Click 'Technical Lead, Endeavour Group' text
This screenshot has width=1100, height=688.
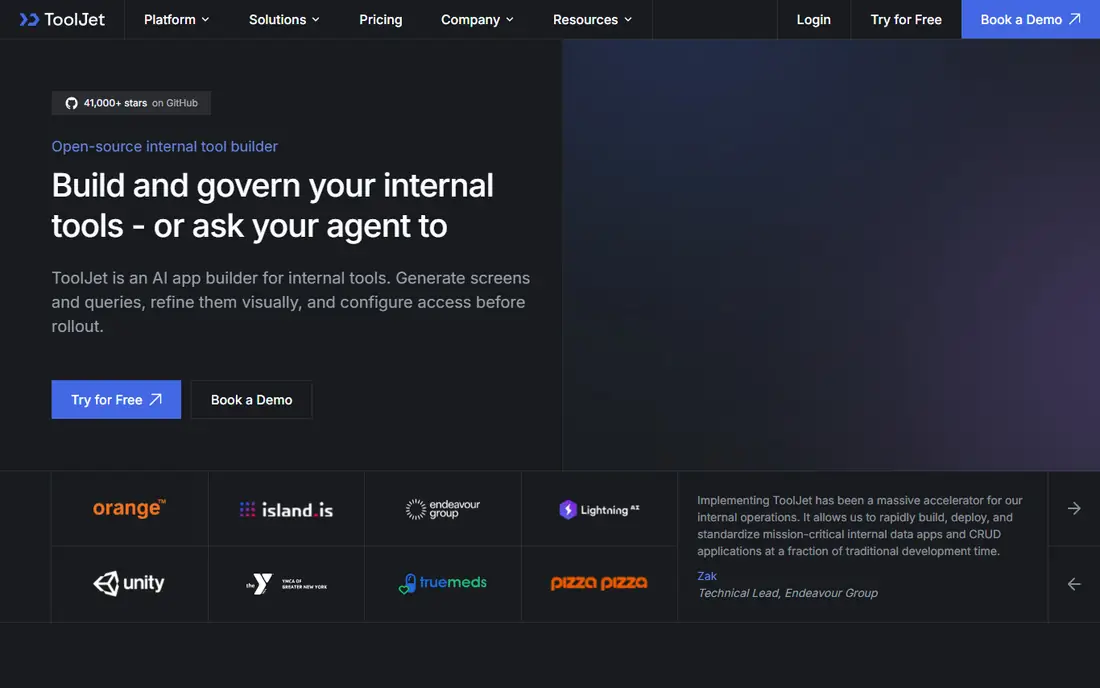point(787,593)
